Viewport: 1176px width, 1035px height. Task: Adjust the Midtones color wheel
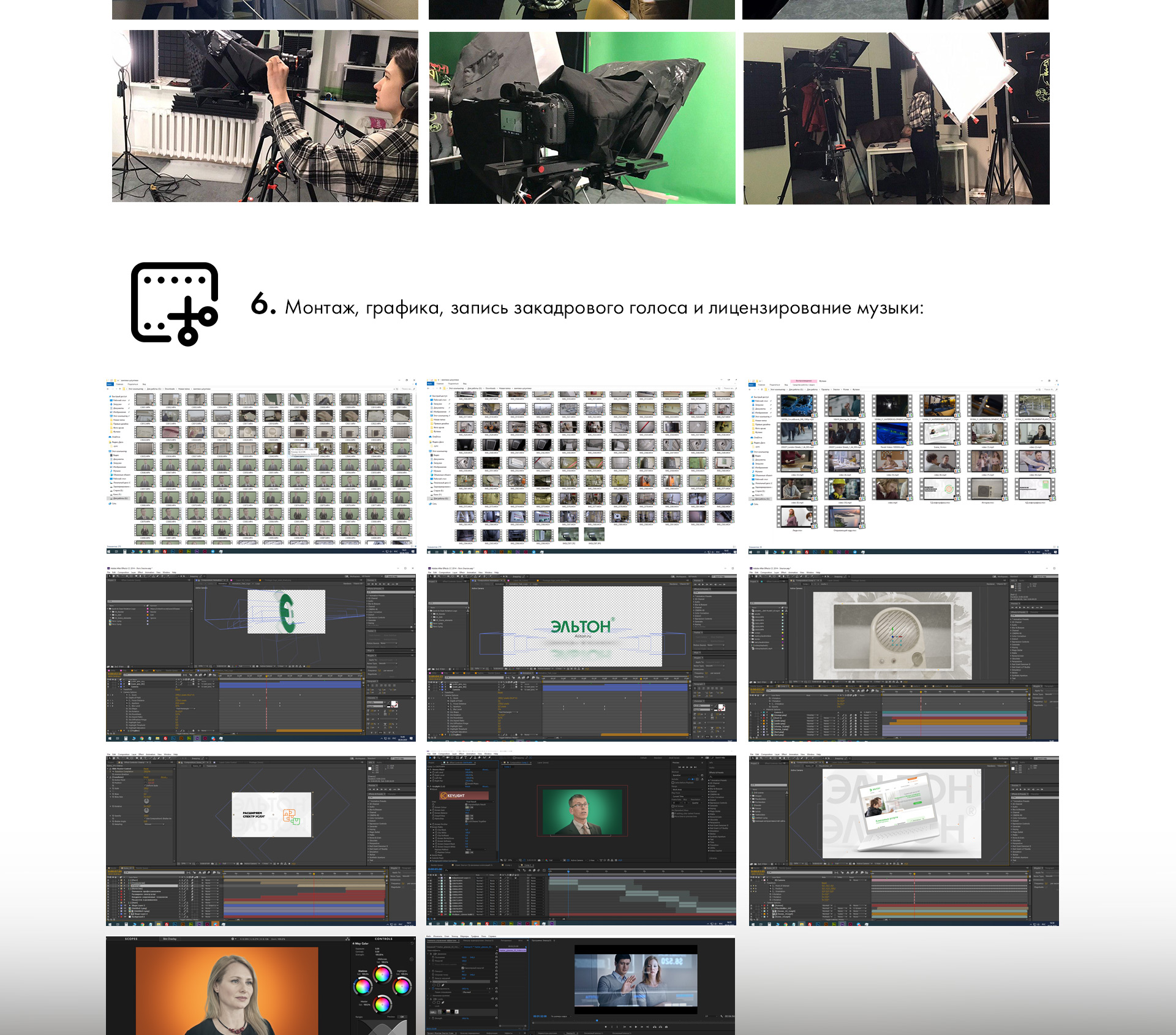[382, 974]
